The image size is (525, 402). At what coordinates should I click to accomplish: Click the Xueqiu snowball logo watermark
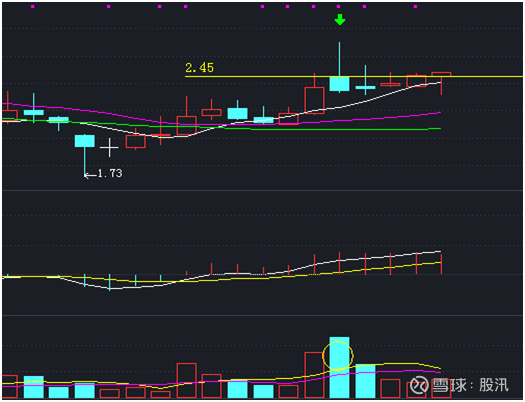point(419,385)
